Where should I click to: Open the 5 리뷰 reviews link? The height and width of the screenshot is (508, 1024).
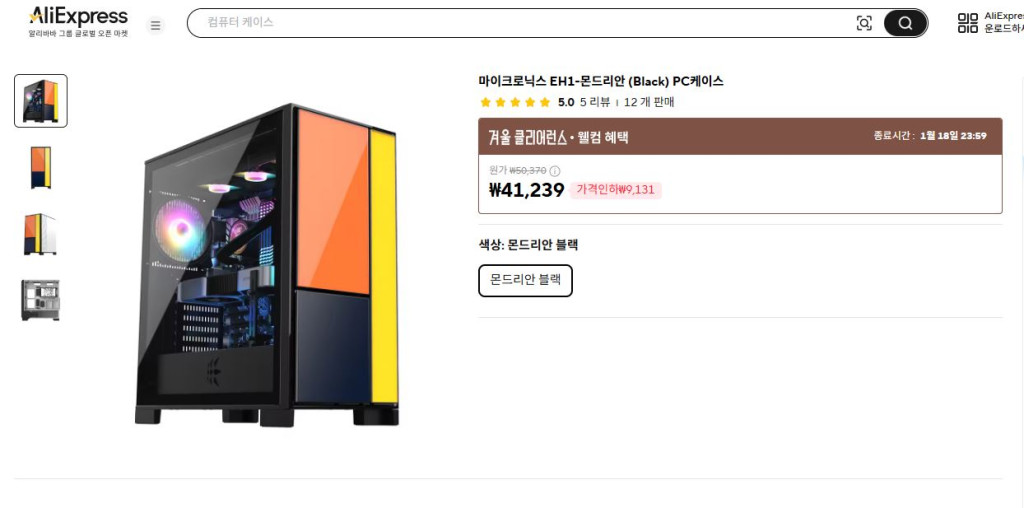pos(595,102)
